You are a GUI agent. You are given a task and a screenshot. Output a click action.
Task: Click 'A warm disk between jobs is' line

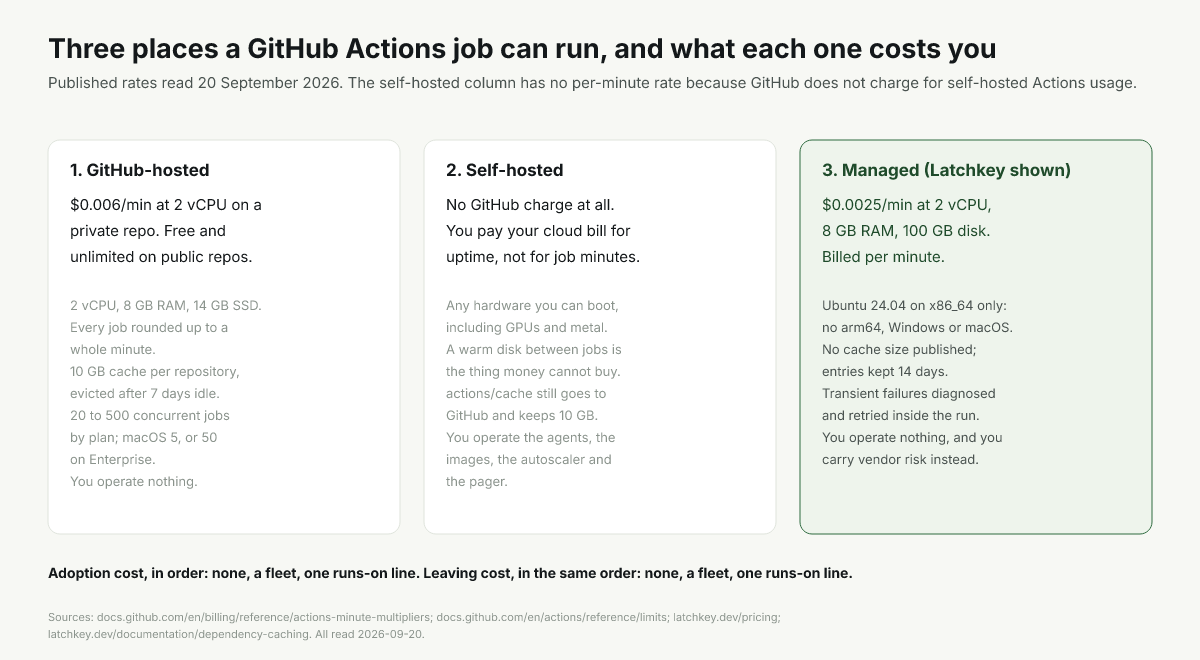[534, 349]
